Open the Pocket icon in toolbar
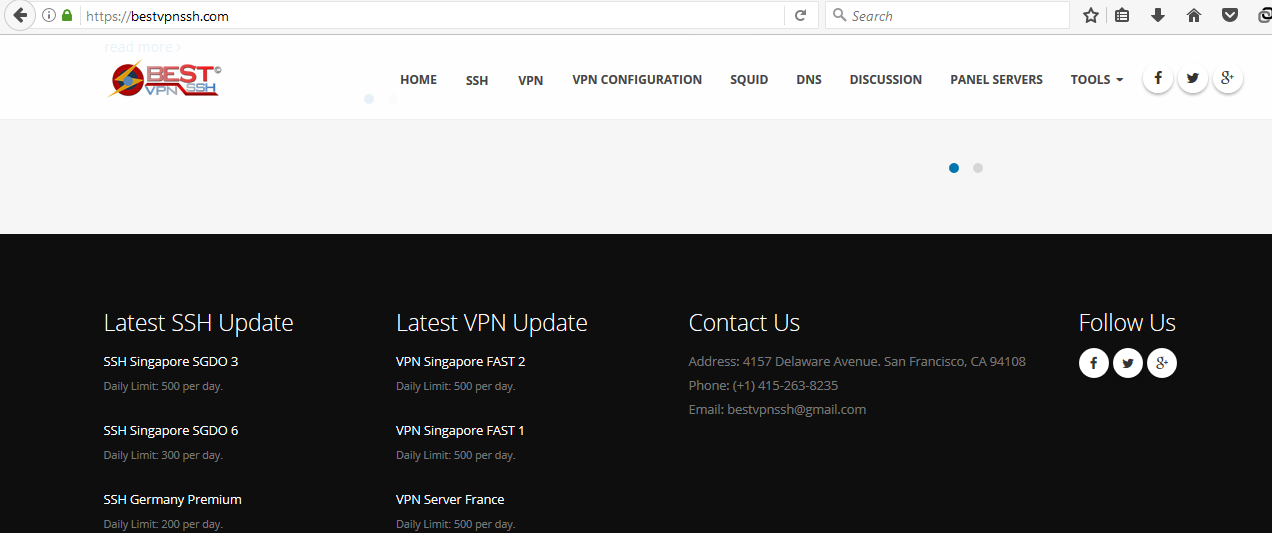Image resolution: width=1272 pixels, height=533 pixels. pyautogui.click(x=1229, y=15)
